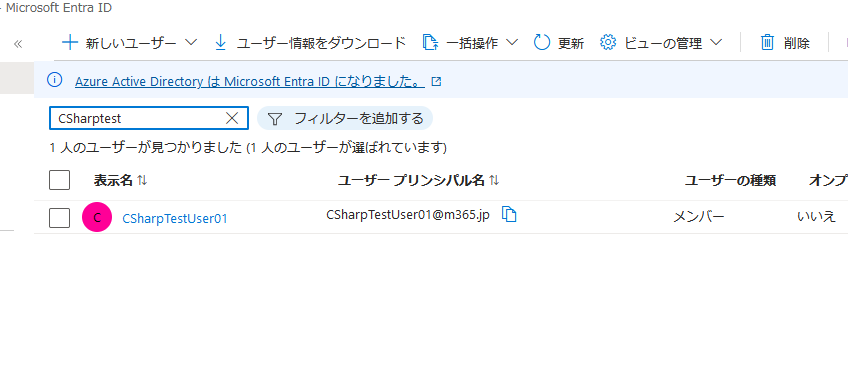The image size is (848, 374).
Task: Click the plus icon for new user
Action: [x=70, y=43]
